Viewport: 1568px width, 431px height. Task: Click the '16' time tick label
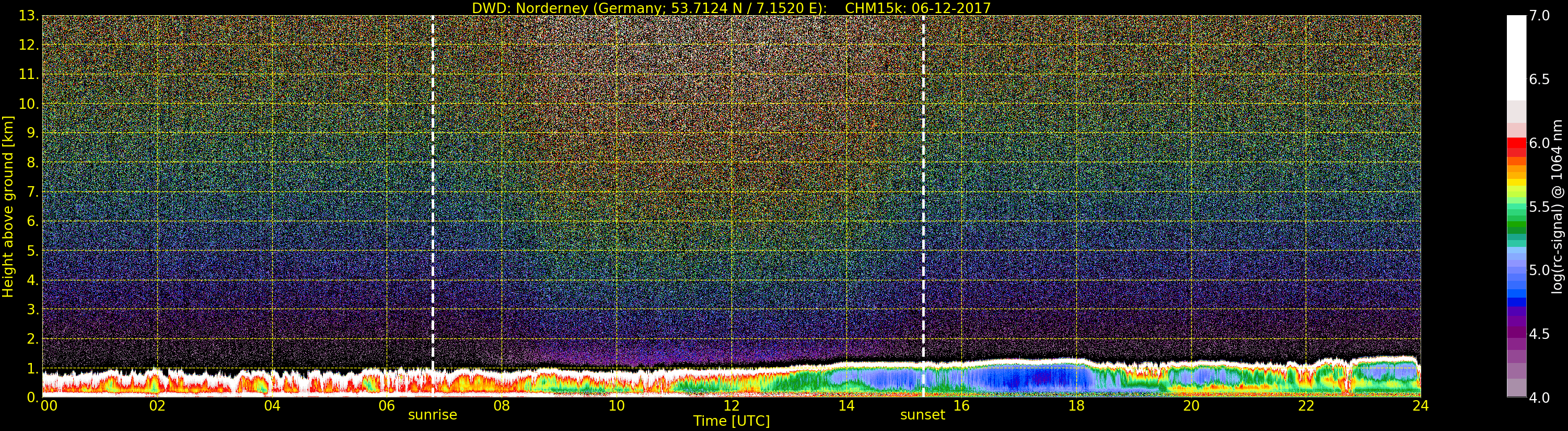pyautogui.click(x=961, y=405)
